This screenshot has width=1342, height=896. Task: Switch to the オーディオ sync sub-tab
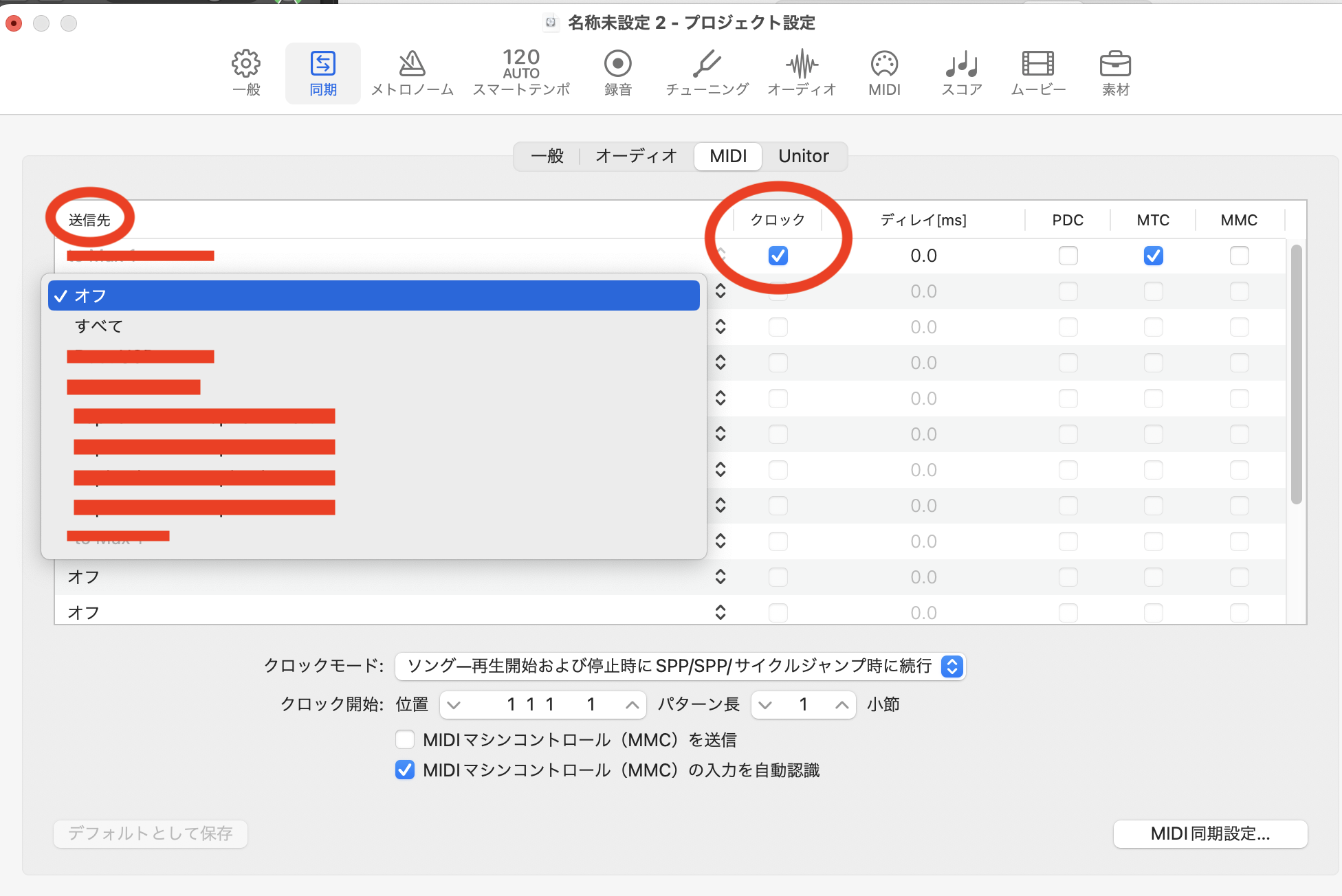pos(636,156)
